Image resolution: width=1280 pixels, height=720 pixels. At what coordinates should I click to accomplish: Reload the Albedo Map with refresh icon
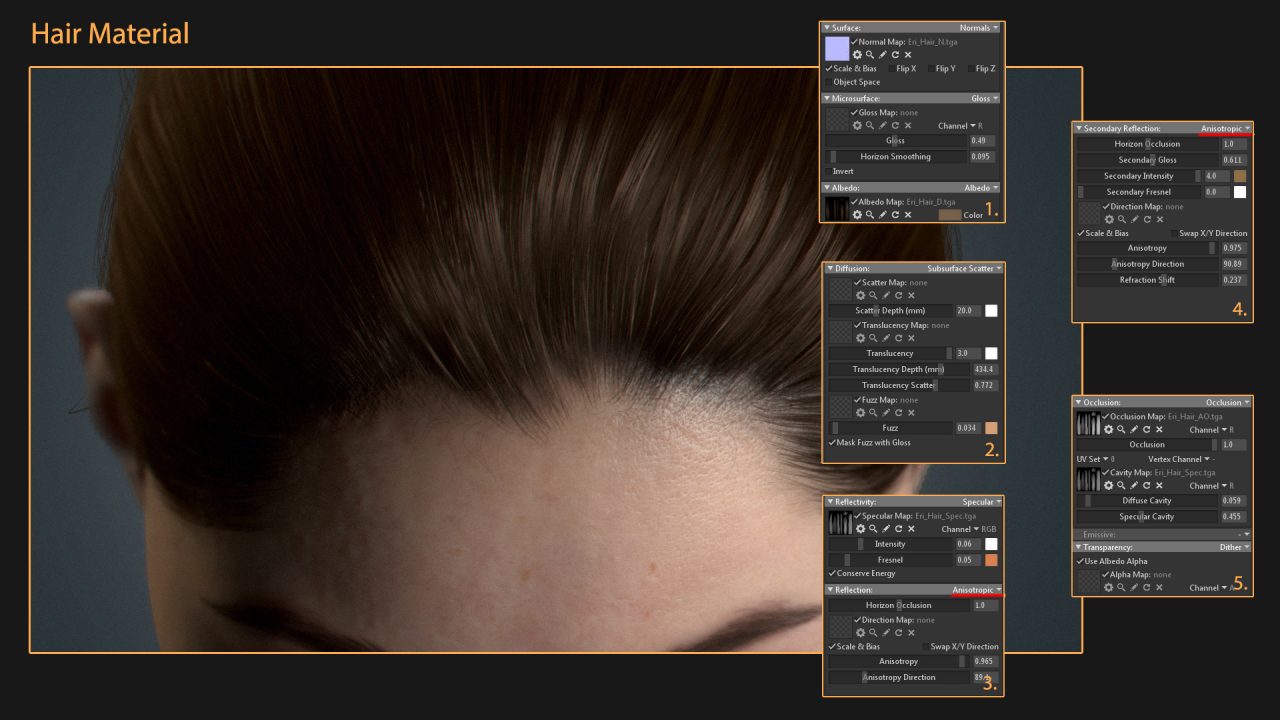(x=896, y=213)
